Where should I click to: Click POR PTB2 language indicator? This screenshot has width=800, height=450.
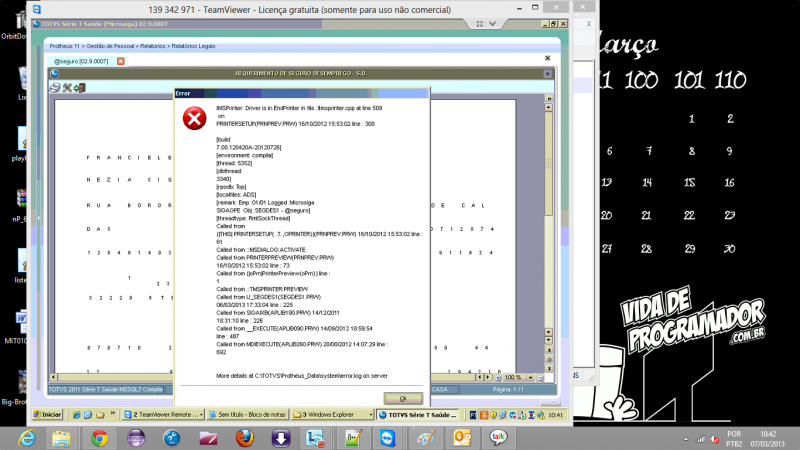734,439
